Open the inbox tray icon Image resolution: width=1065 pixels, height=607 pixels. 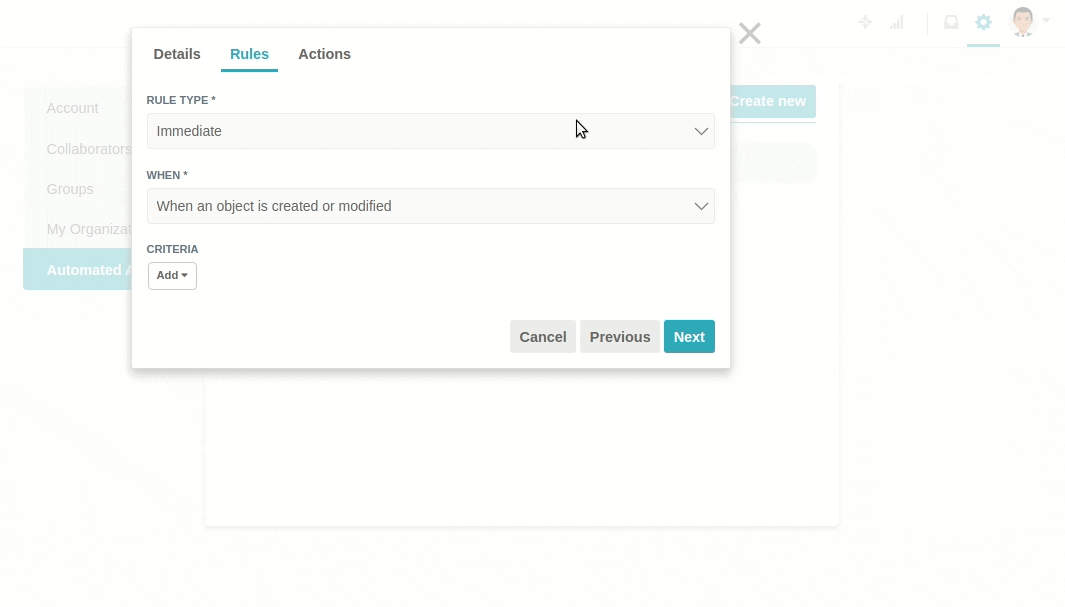coord(951,22)
